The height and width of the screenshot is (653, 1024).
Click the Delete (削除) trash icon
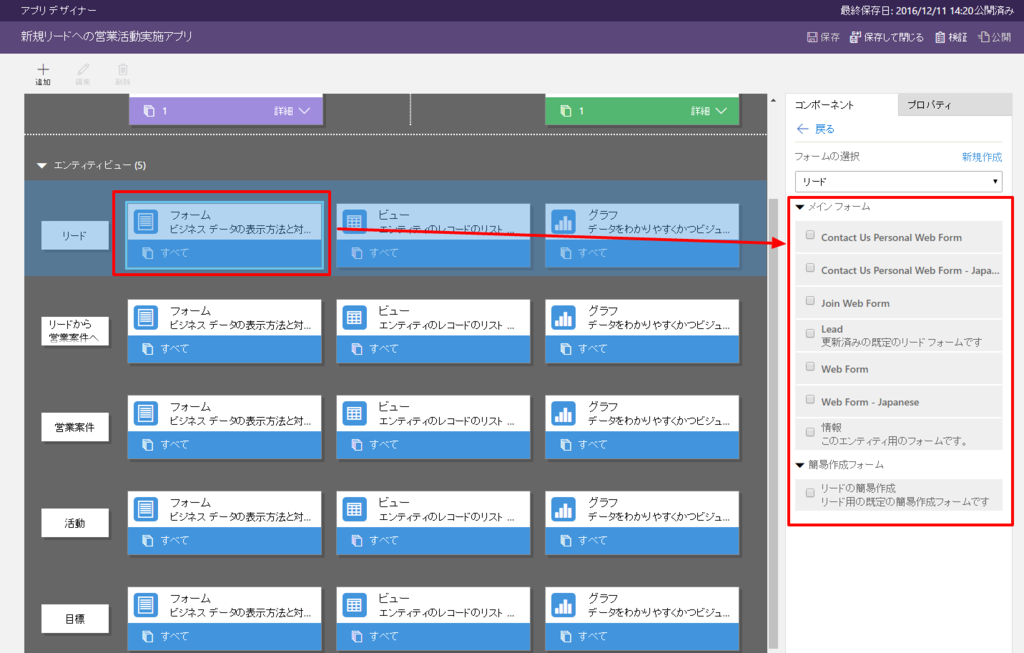[123, 69]
